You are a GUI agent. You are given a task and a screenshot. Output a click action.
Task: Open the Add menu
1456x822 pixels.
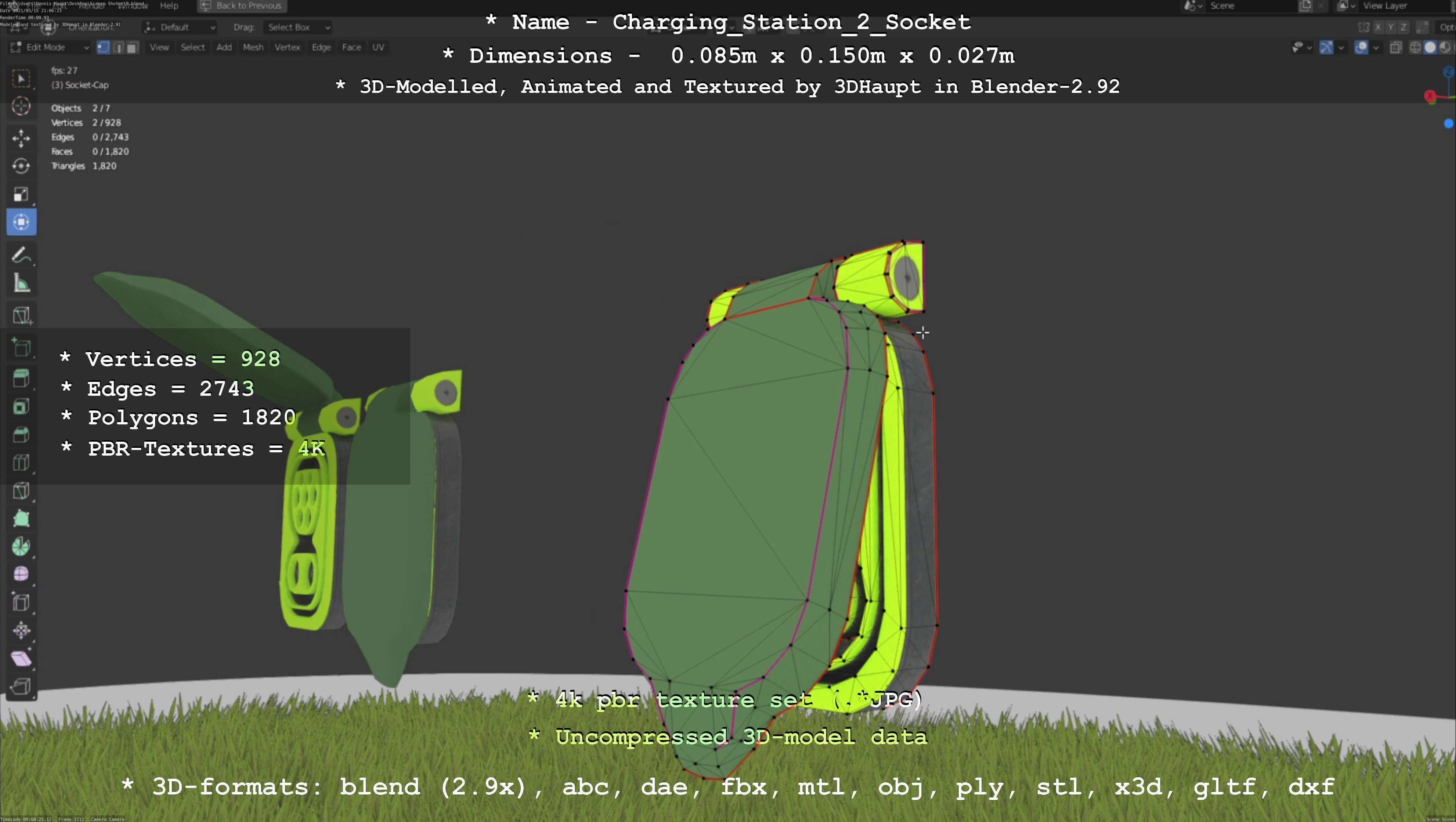224,47
